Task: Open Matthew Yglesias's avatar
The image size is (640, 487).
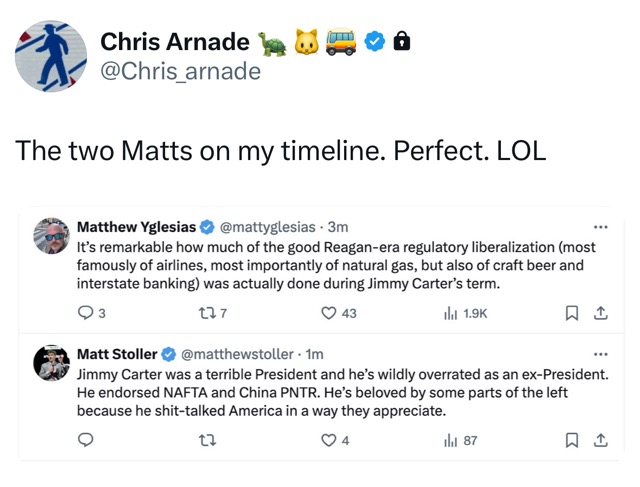Action: [50, 236]
